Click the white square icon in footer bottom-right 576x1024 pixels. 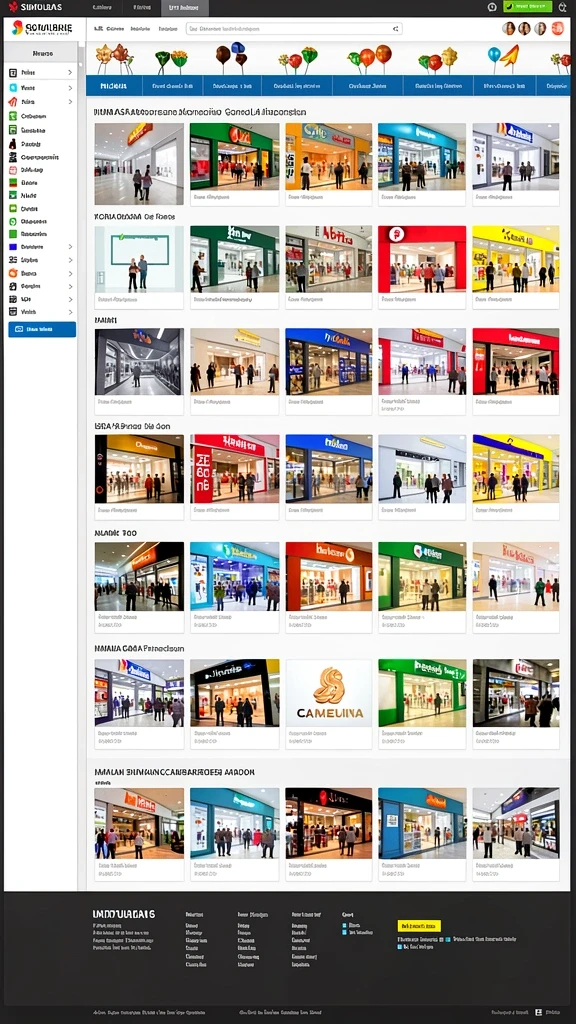[x=538, y=1012]
